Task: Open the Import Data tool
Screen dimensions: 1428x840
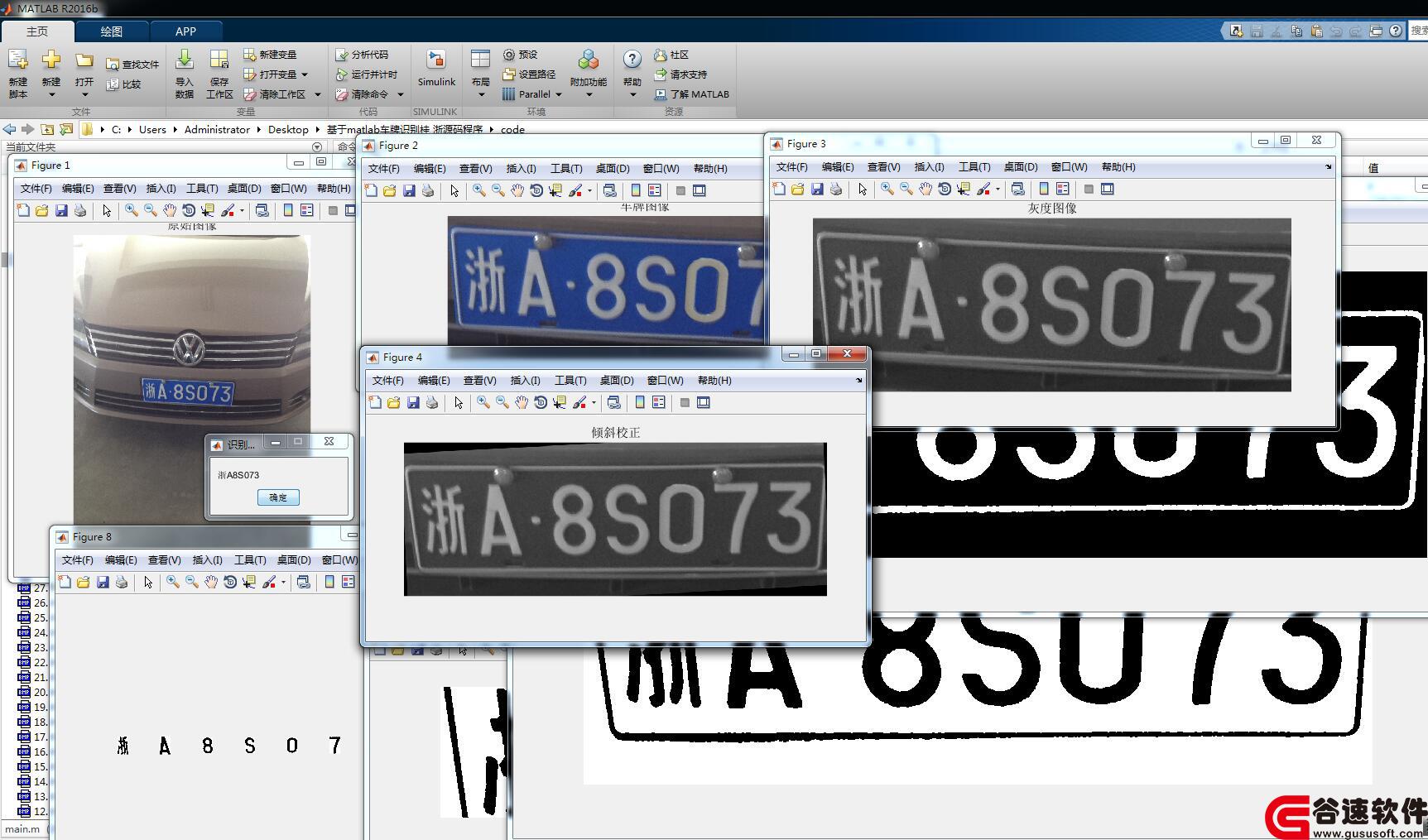Action: click(x=185, y=60)
